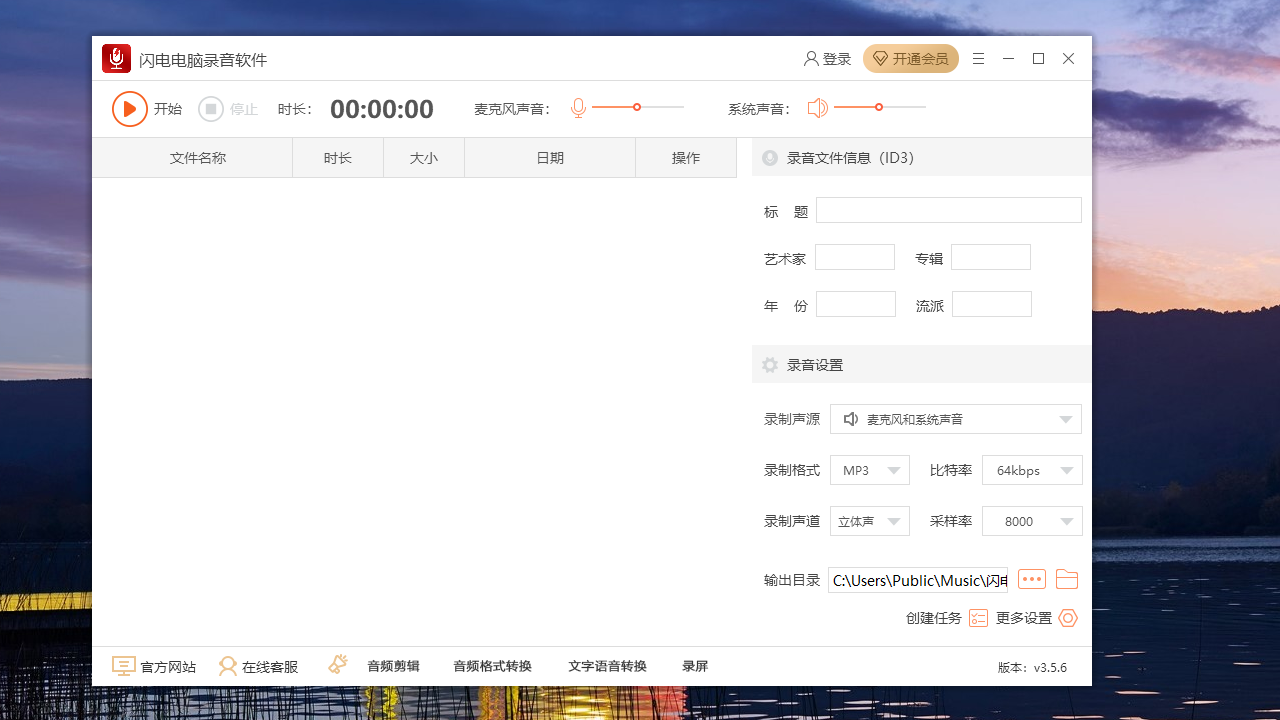Open 音频剪辑 audio editing
1280x720 pixels.
coord(392,665)
